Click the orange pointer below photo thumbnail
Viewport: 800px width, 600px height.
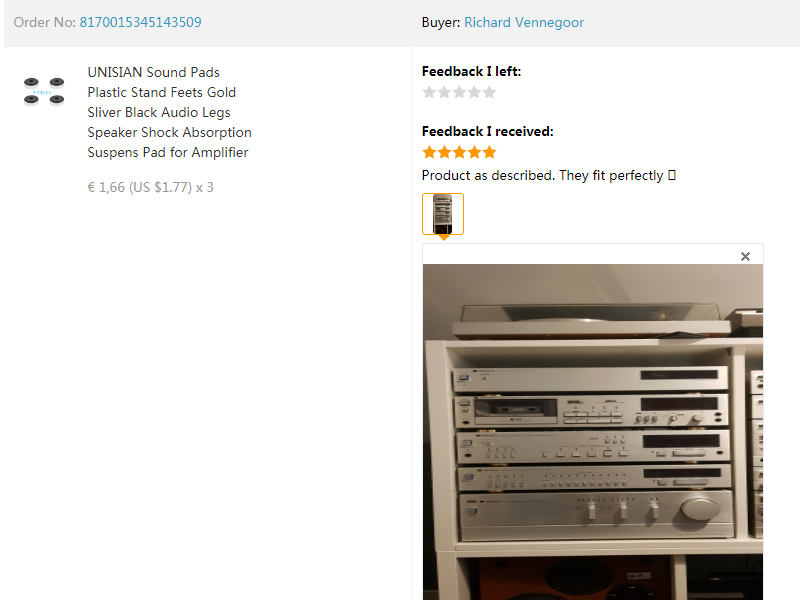point(444,237)
